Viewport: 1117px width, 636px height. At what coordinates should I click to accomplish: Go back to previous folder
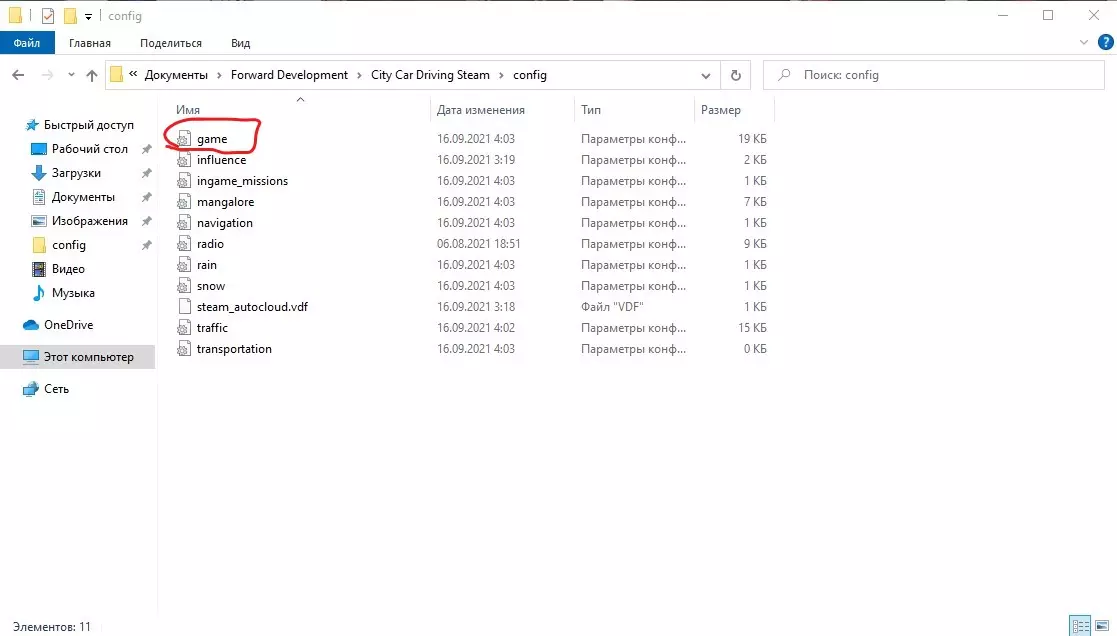(x=19, y=75)
